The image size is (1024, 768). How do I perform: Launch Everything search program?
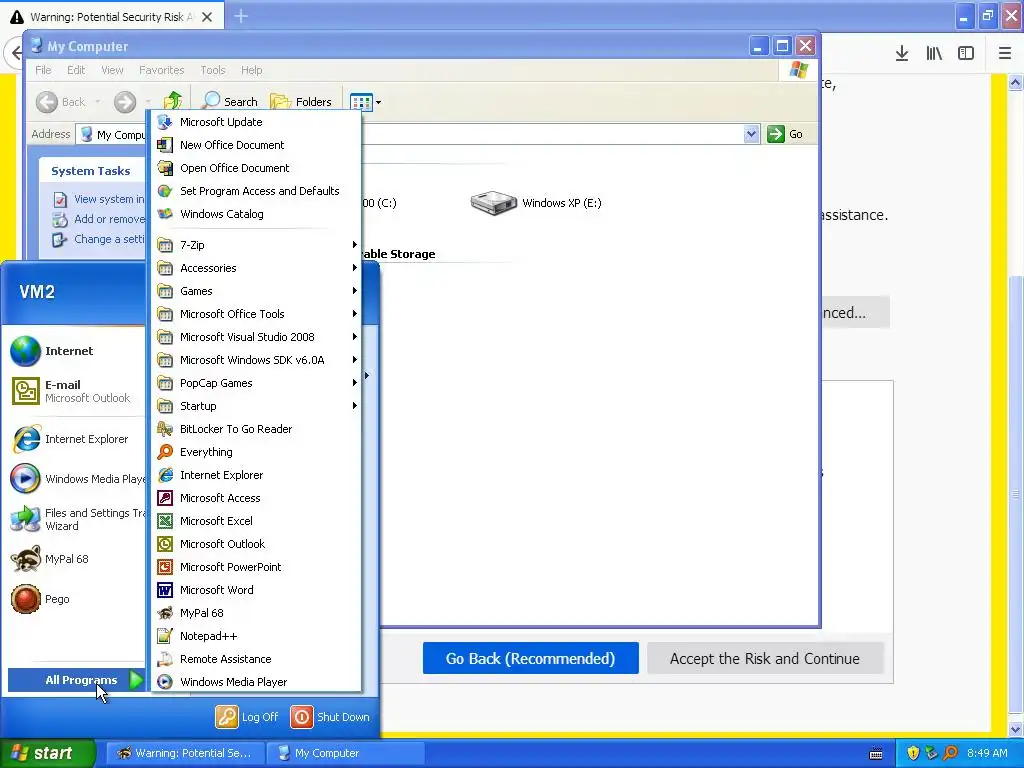[256, 452]
